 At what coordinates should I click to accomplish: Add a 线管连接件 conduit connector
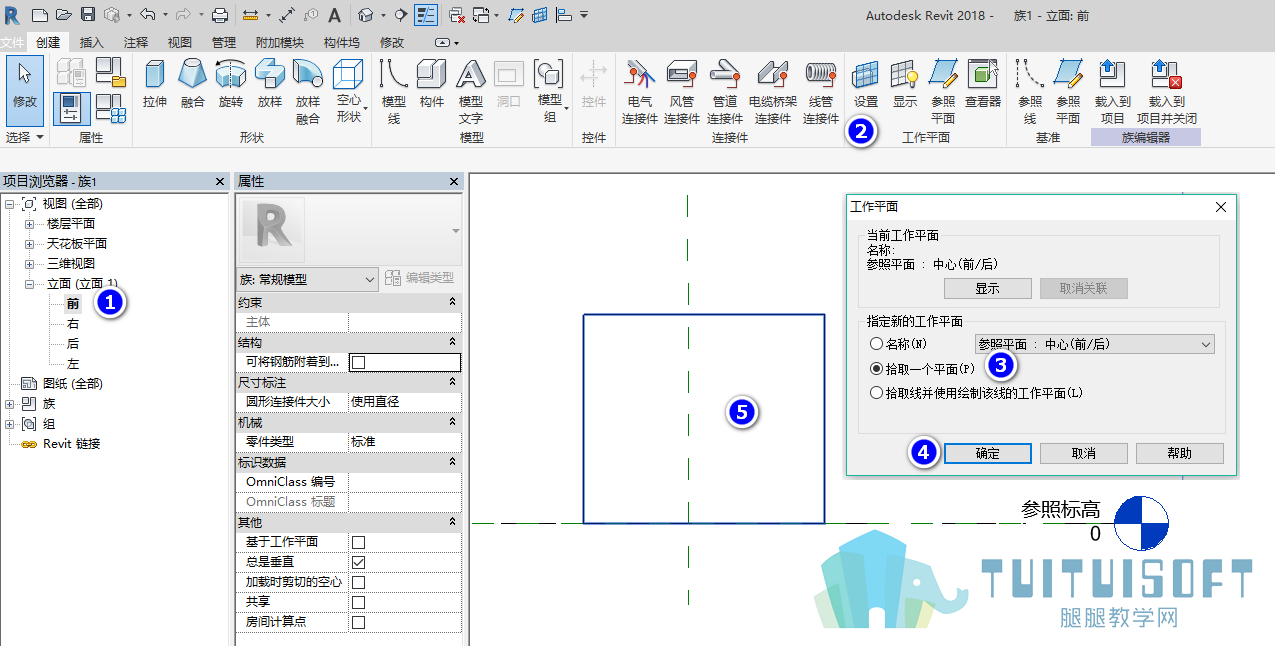tap(821, 91)
